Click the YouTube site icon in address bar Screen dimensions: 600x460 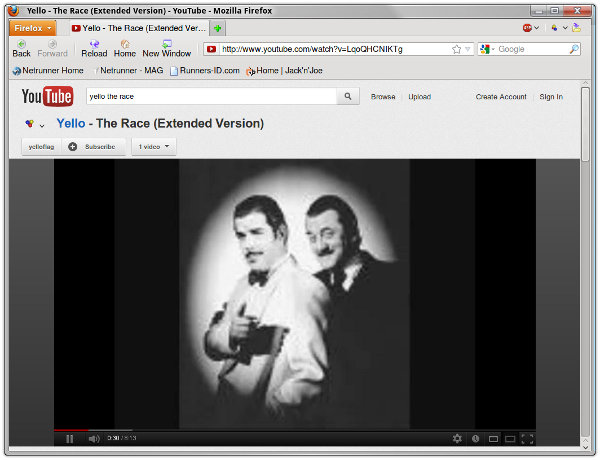pyautogui.click(x=211, y=49)
